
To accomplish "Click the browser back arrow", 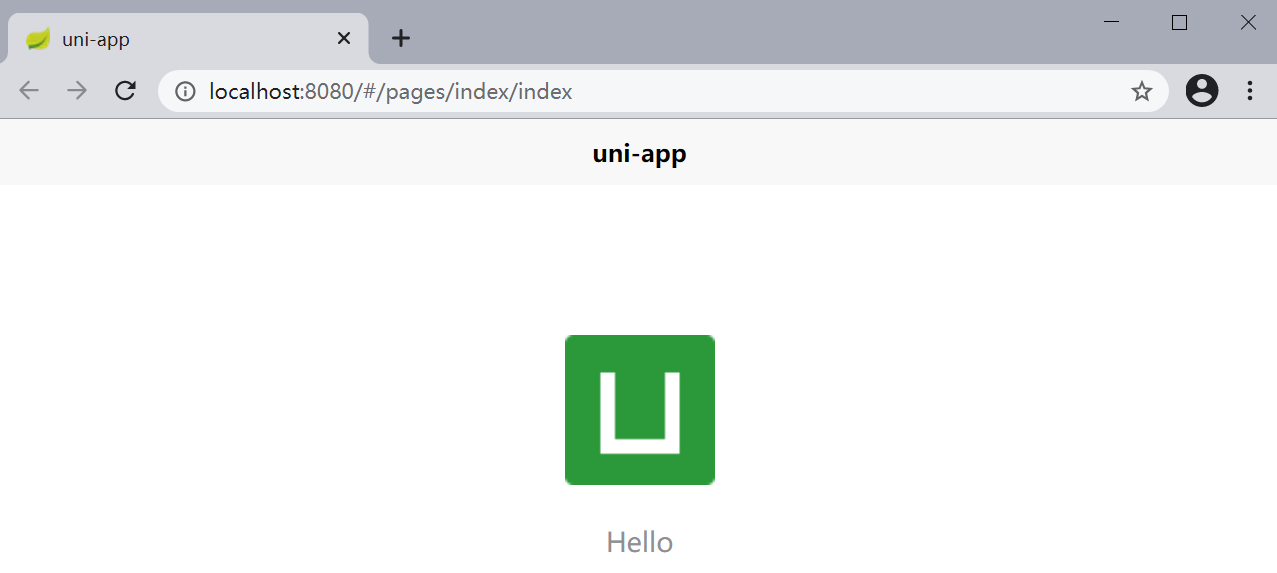I will point(29,91).
